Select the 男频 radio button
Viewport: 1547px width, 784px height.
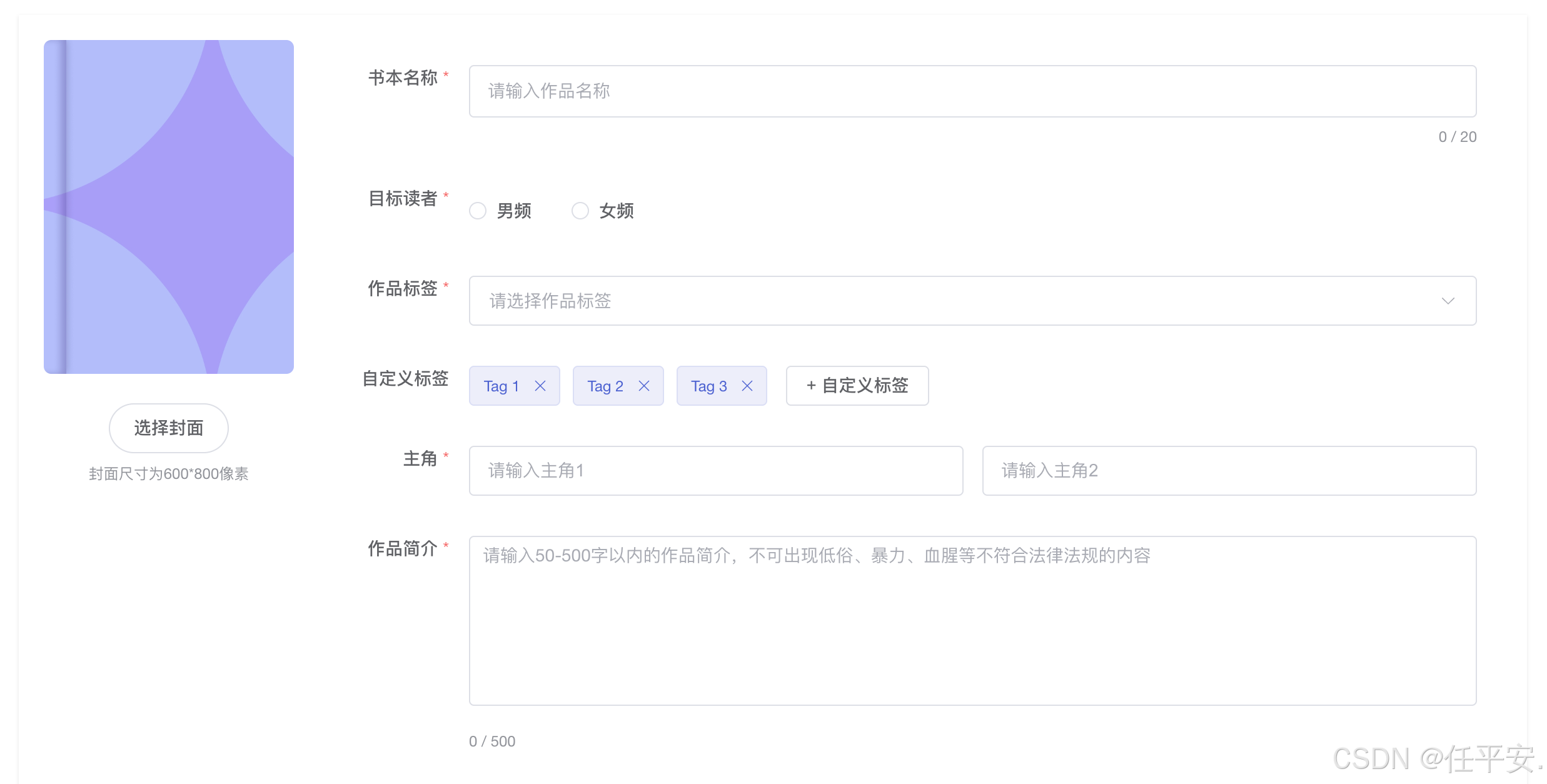[x=478, y=211]
